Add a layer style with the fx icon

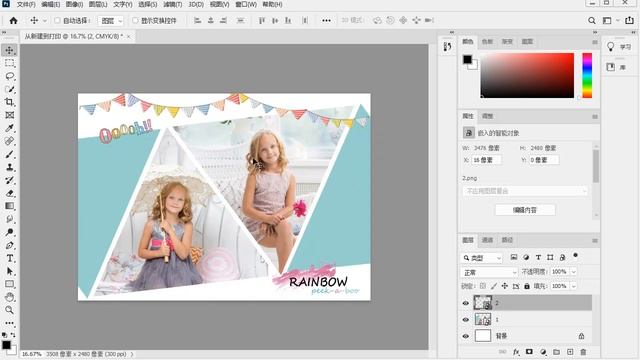click(x=516, y=352)
